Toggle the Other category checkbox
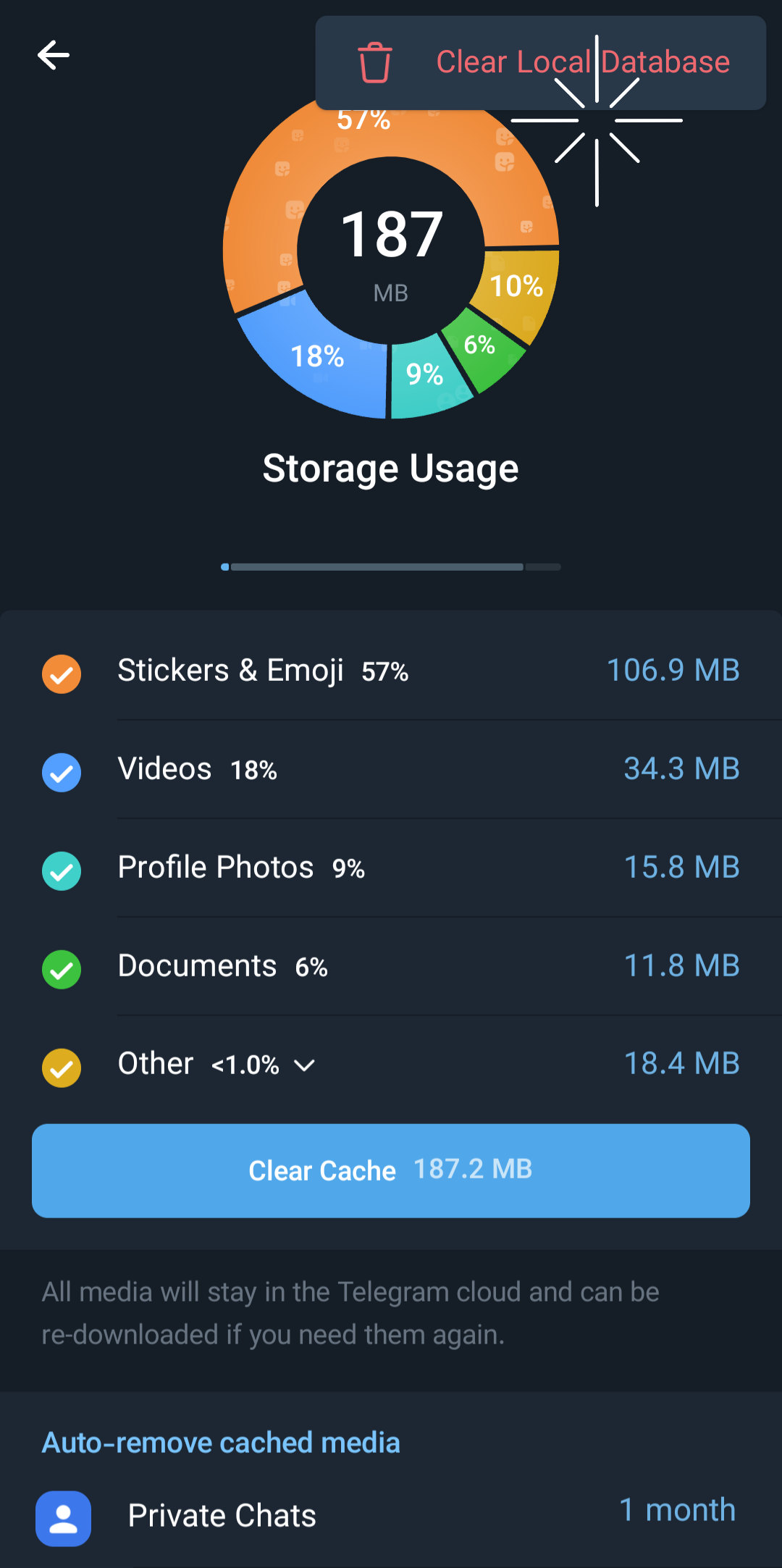The height and width of the screenshot is (1568, 782). click(x=62, y=1068)
